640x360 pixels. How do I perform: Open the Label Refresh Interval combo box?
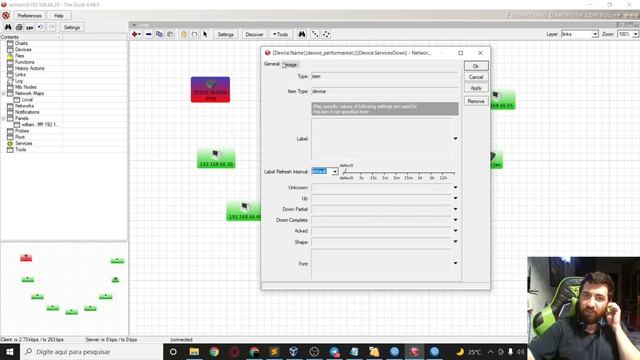pos(335,171)
